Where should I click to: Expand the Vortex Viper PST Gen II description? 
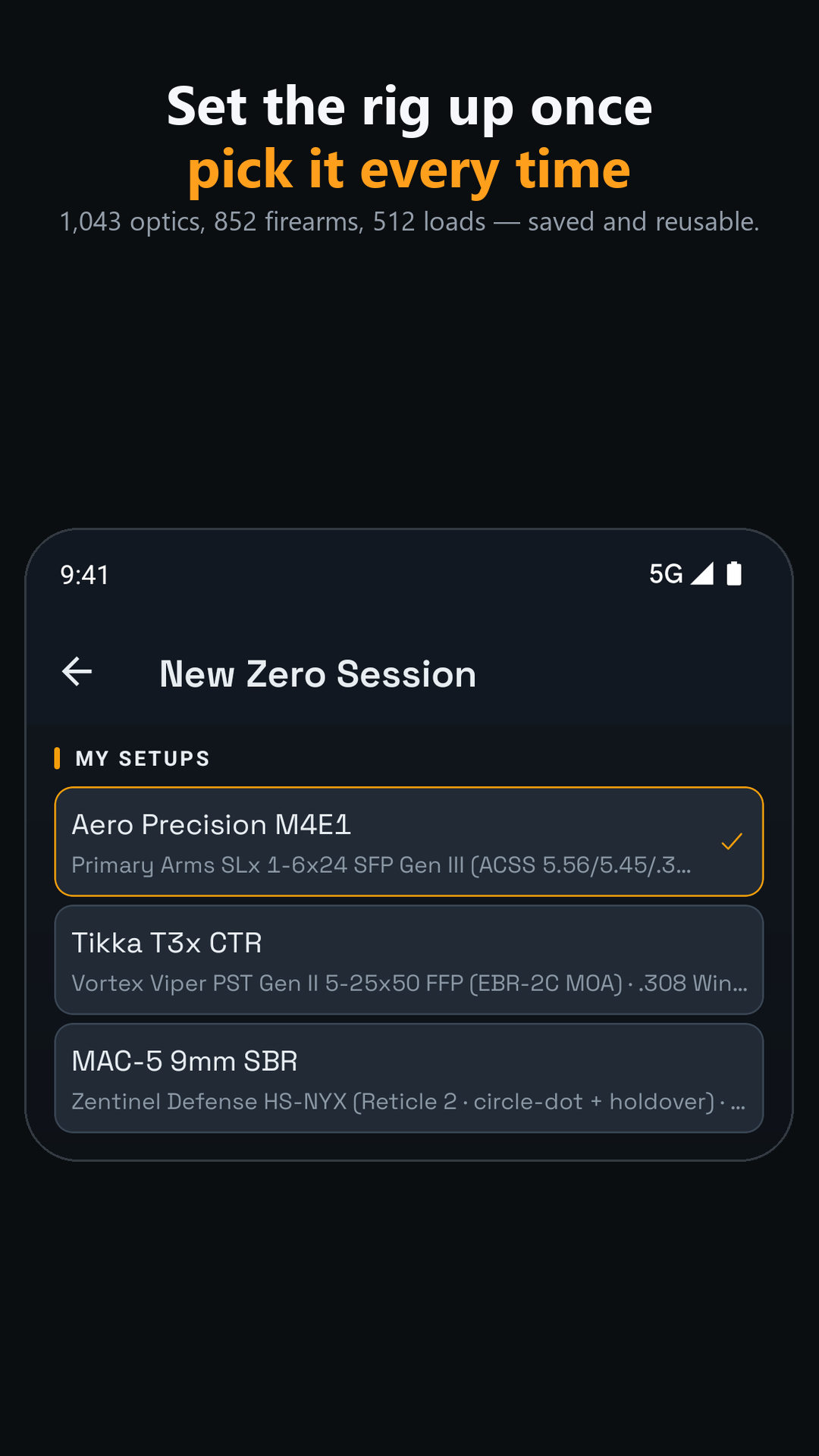pos(409,984)
